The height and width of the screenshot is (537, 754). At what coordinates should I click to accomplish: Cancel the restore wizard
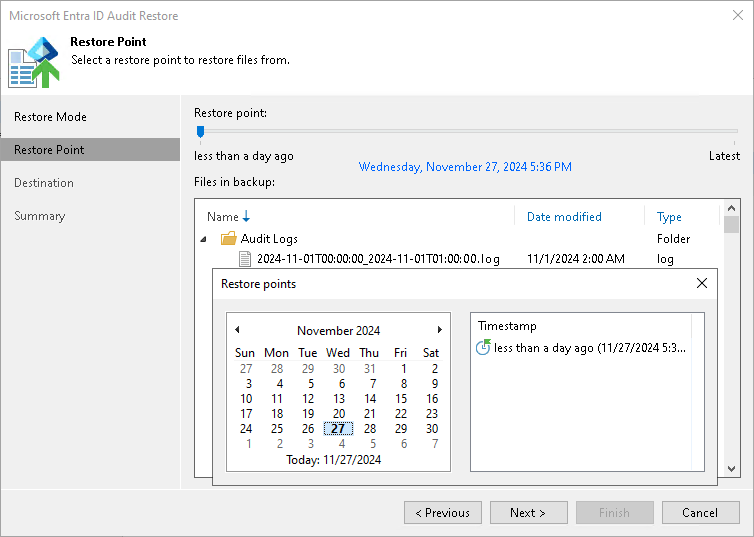pyautogui.click(x=701, y=512)
